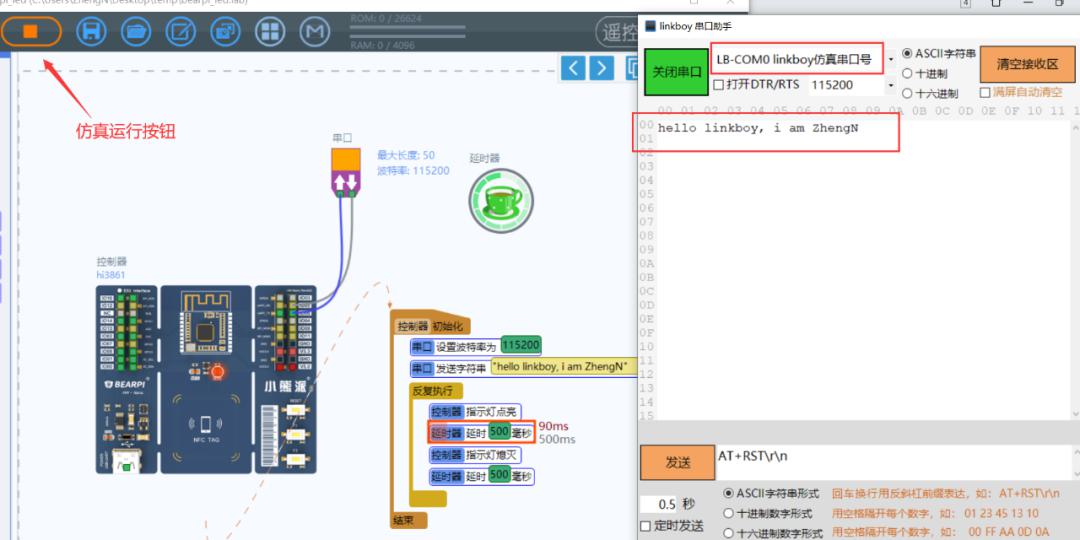The height and width of the screenshot is (540, 1080).
Task: Select the BearPi hi3861 controller board
Action: coord(206,380)
